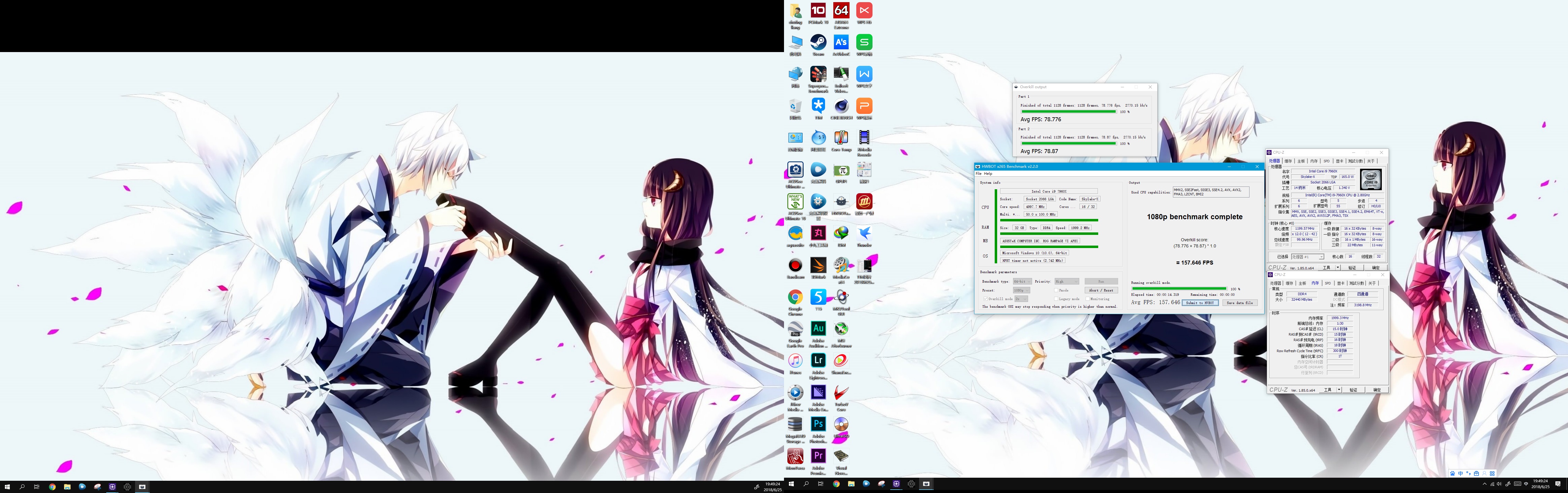1568x493 pixels.
Task: Open the Windows Start button on right taskbar
Action: (791, 484)
